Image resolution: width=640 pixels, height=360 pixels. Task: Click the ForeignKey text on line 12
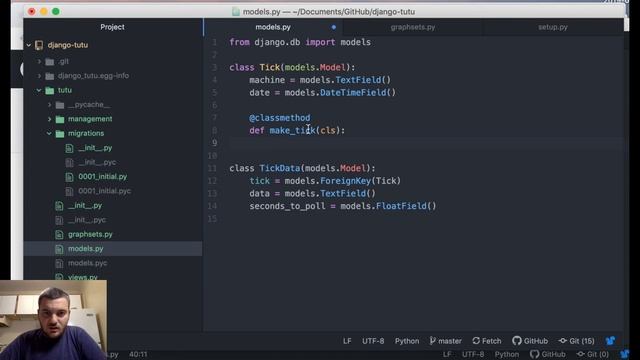coord(345,181)
